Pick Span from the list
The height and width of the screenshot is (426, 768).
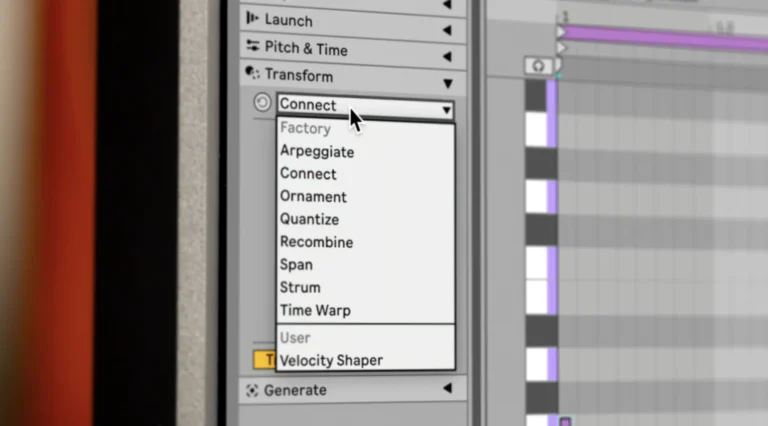365,265
